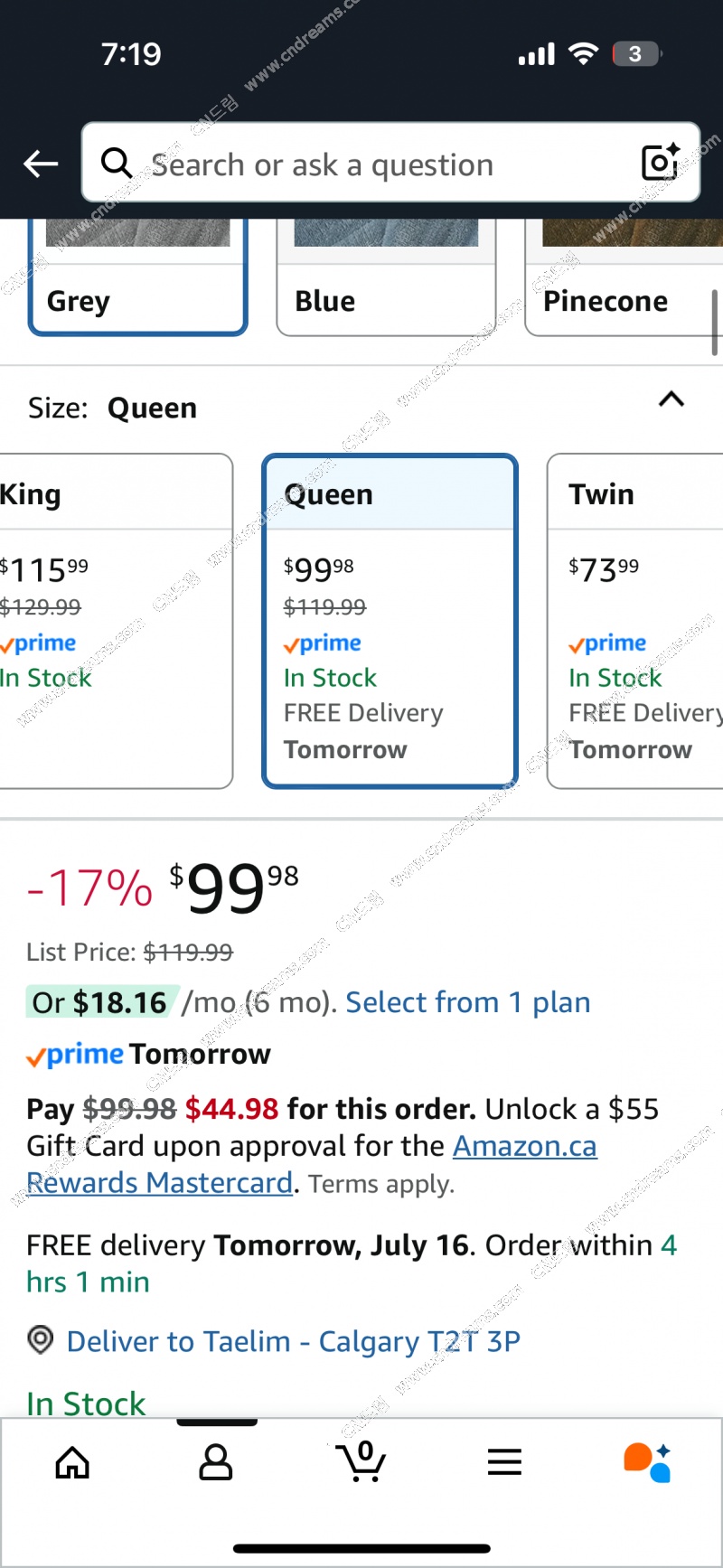Viewport: 723px width, 1568px height.
Task: Collapse the Size section chevron
Action: tap(671, 399)
